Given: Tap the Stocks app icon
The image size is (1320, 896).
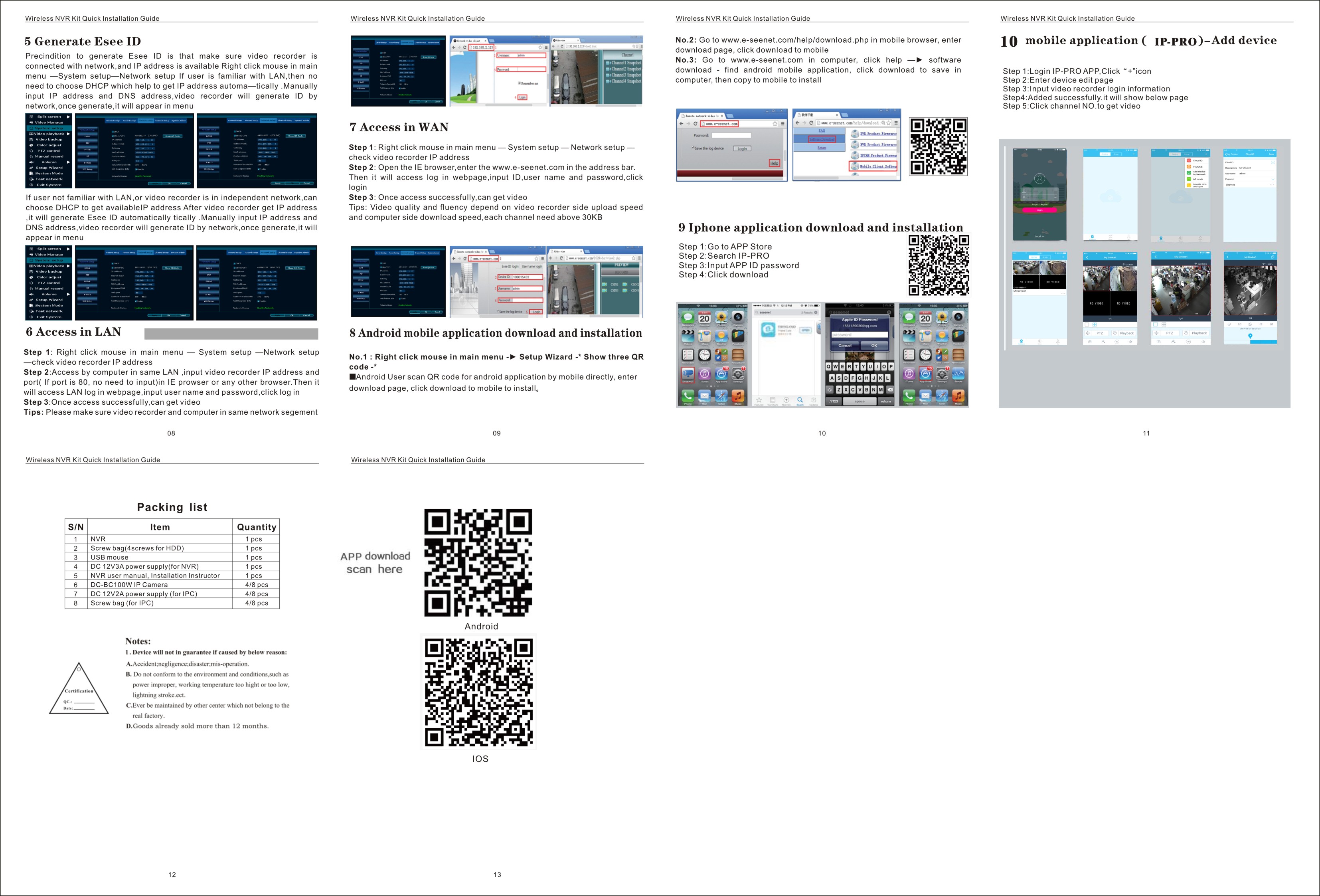Looking at the screenshot, I should (x=958, y=374).
